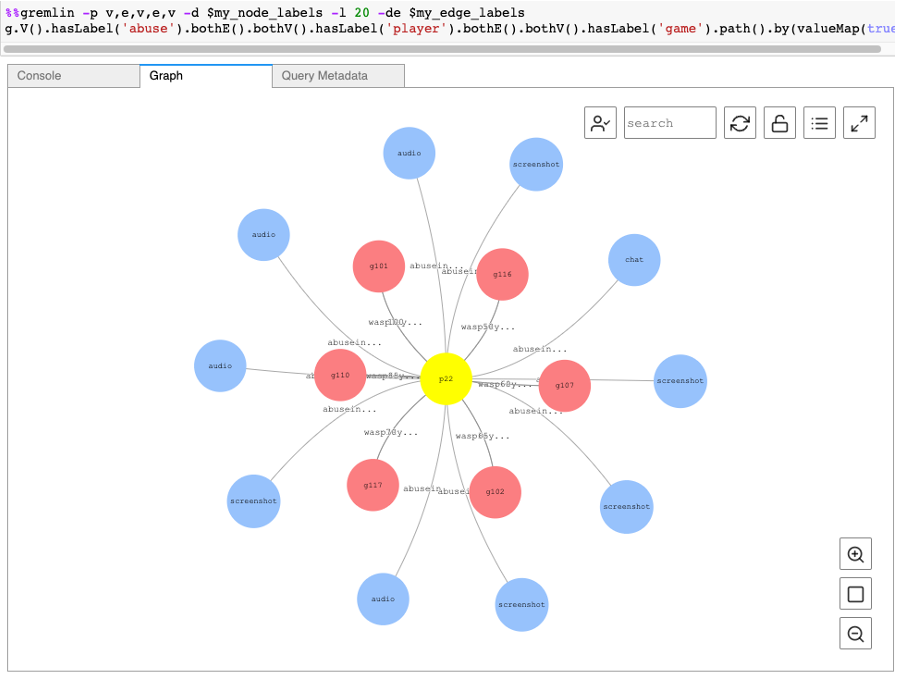Click the wasp50y... edge label
Screen dimensions: 898x678
488,327
